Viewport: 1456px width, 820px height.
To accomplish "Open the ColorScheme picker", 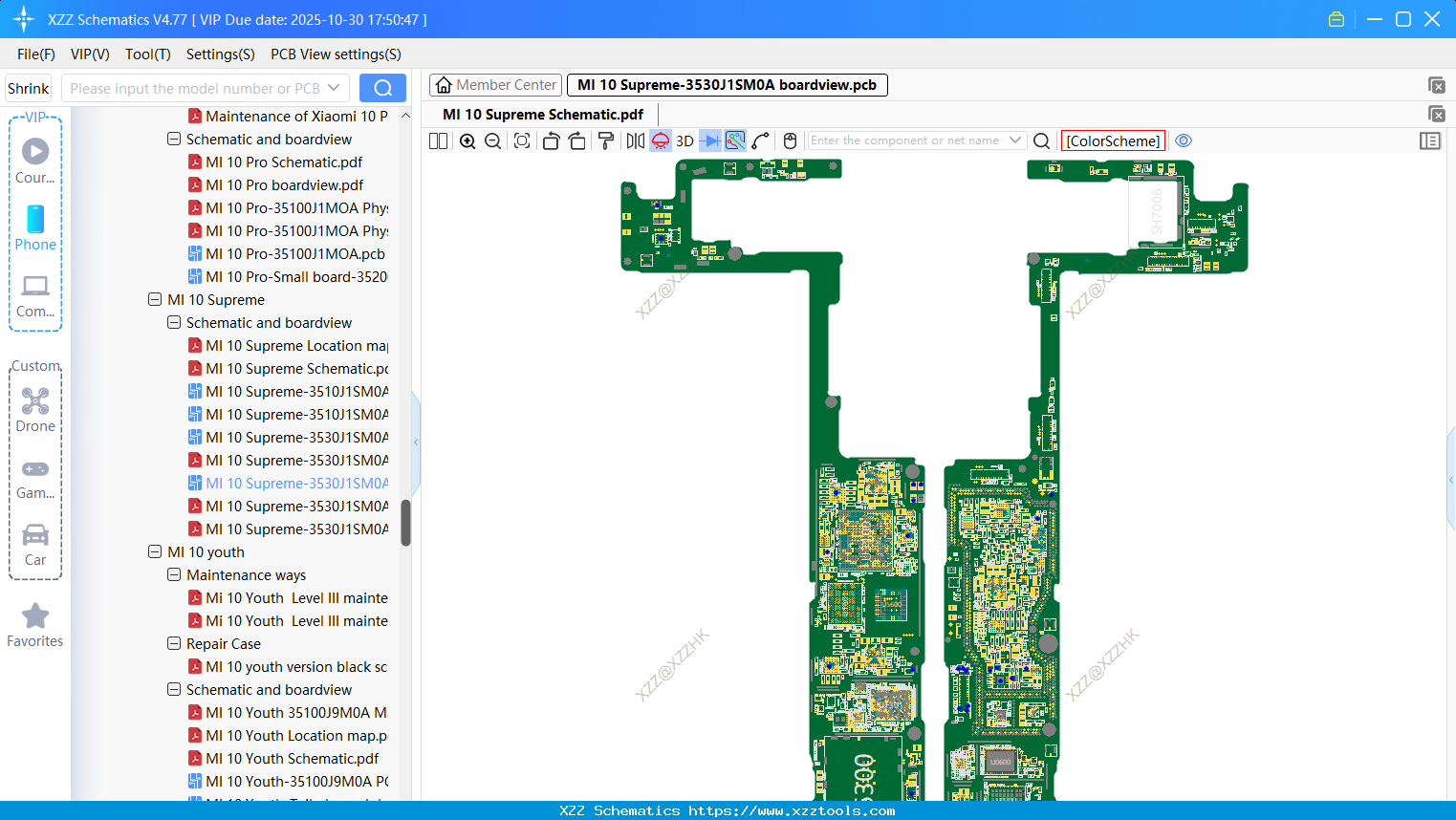I will 1112,140.
